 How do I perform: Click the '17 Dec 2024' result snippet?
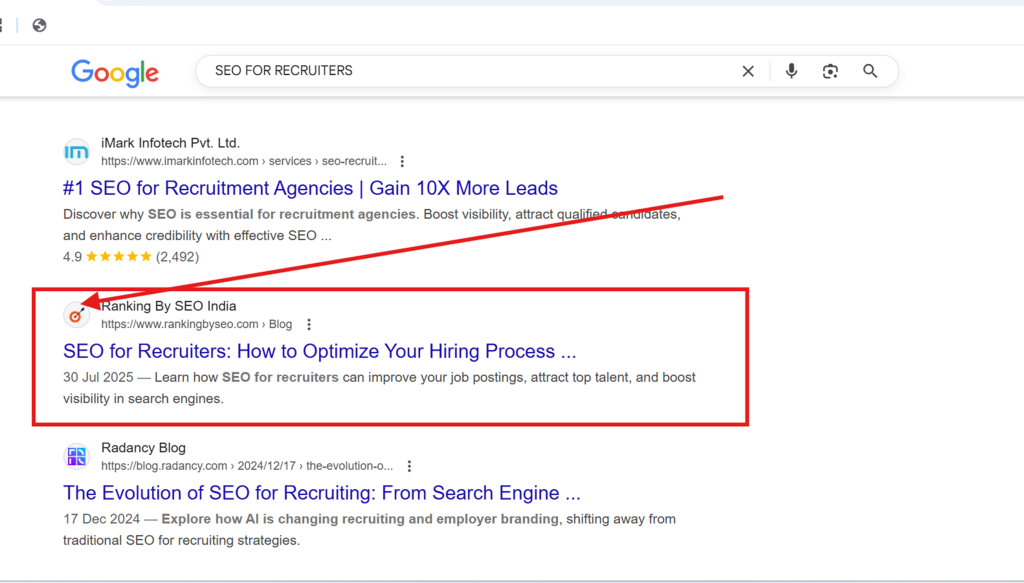coord(369,529)
